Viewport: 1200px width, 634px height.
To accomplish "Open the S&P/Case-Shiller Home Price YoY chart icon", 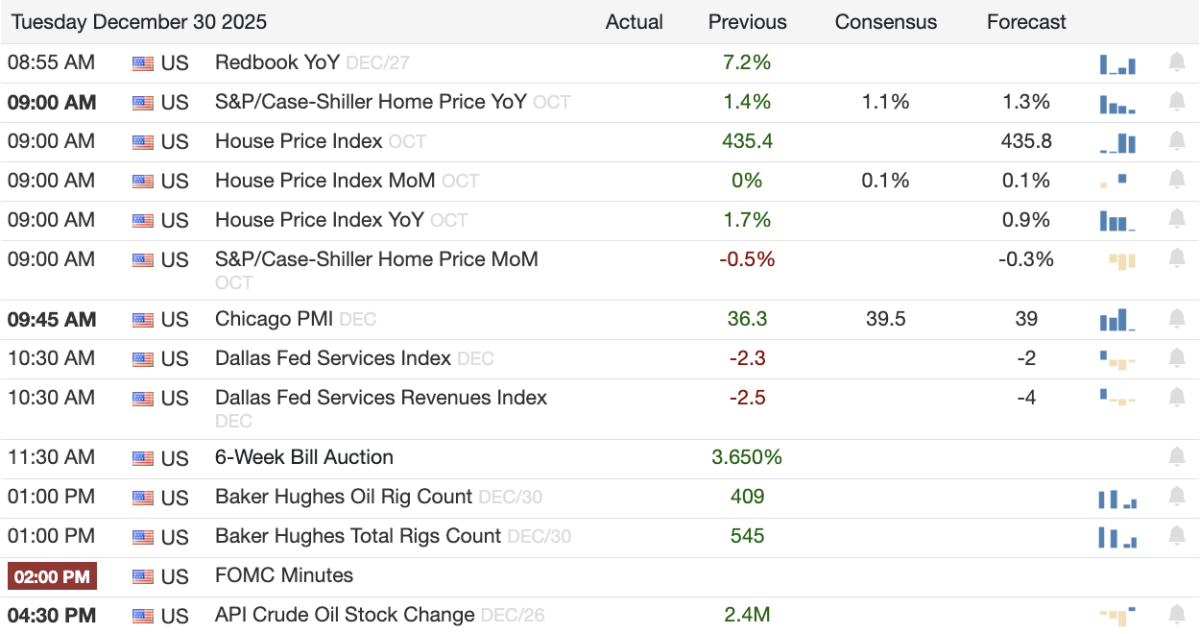I will (x=1117, y=103).
